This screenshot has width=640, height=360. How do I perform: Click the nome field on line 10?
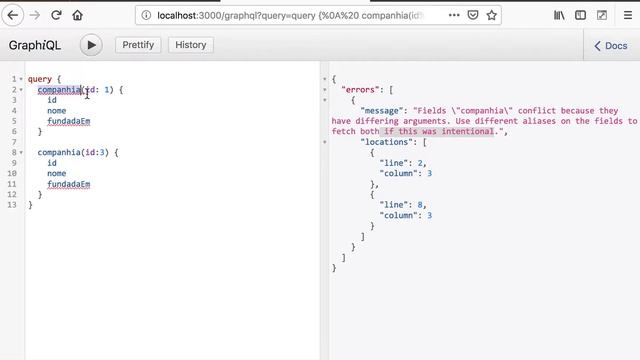tap(56, 173)
